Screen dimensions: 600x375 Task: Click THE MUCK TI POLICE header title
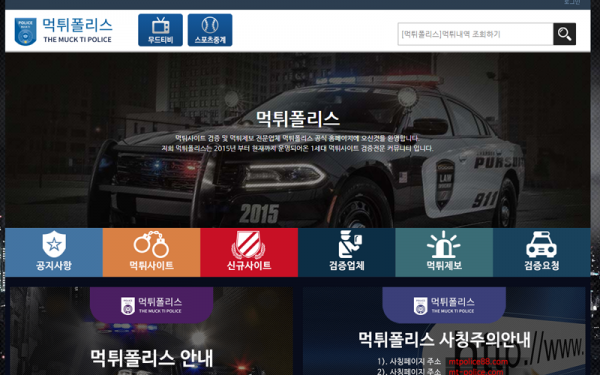coord(77,39)
